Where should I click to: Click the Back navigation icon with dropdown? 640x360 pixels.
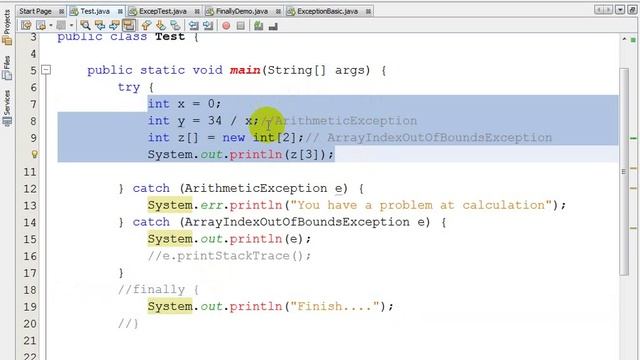click(x=41, y=26)
